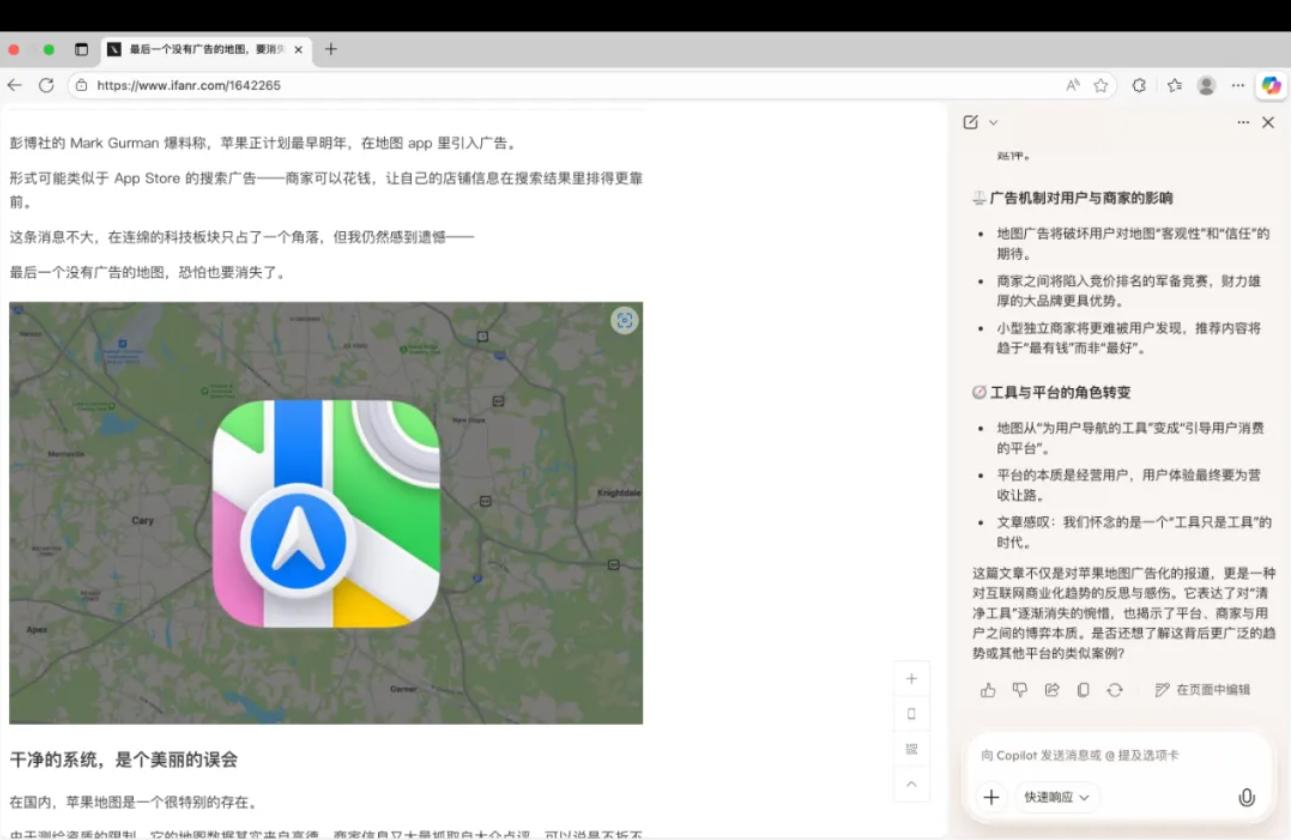Viewport: 1292px width, 840px height.
Task: Select the microphone icon to speak to Copilot
Action: point(1246,797)
